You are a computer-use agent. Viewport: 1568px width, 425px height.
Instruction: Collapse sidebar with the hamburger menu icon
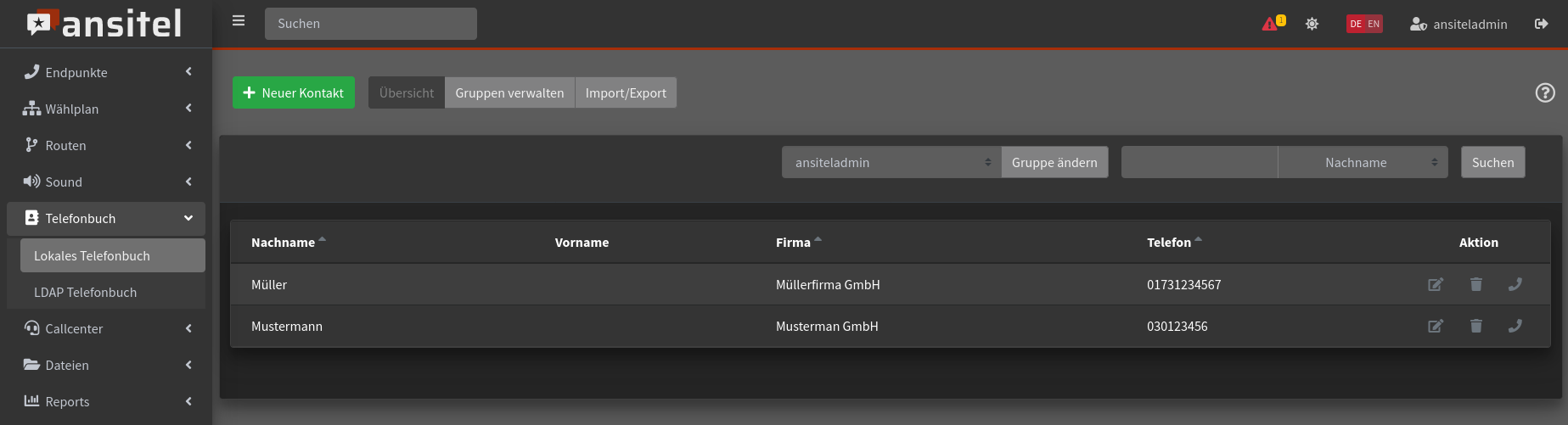click(239, 21)
